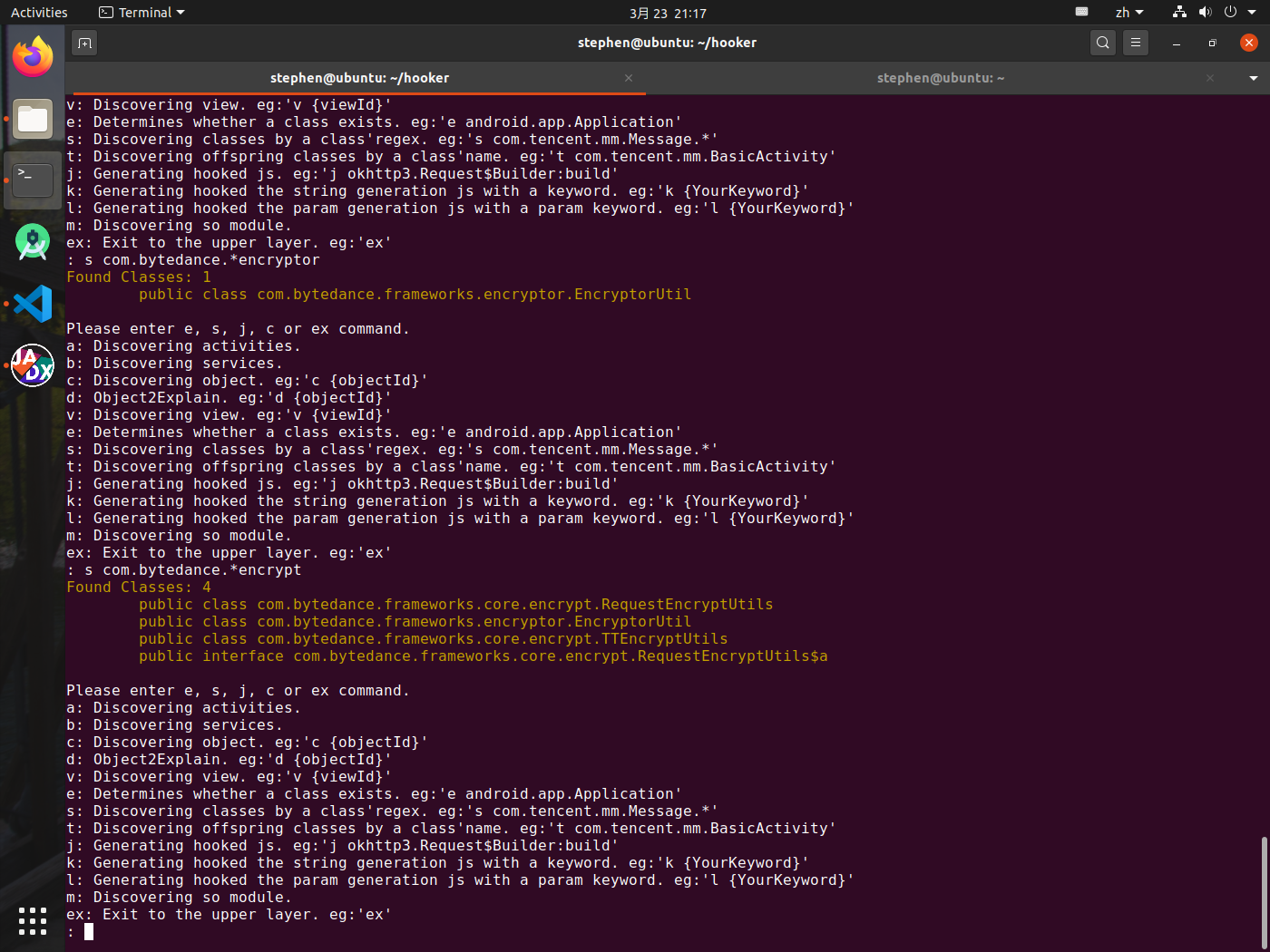Click the volume icon in the top bar
Image resolution: width=1270 pixels, height=952 pixels.
(x=1205, y=12)
